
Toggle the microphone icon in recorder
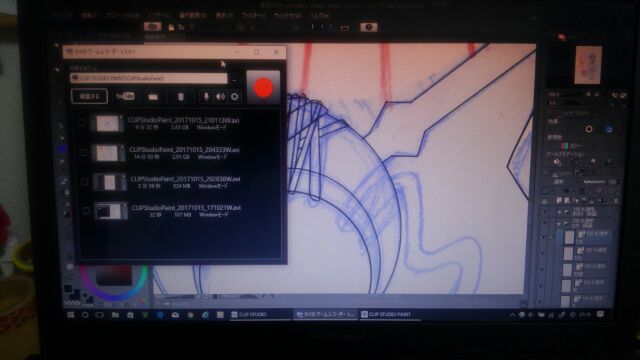click(x=206, y=97)
